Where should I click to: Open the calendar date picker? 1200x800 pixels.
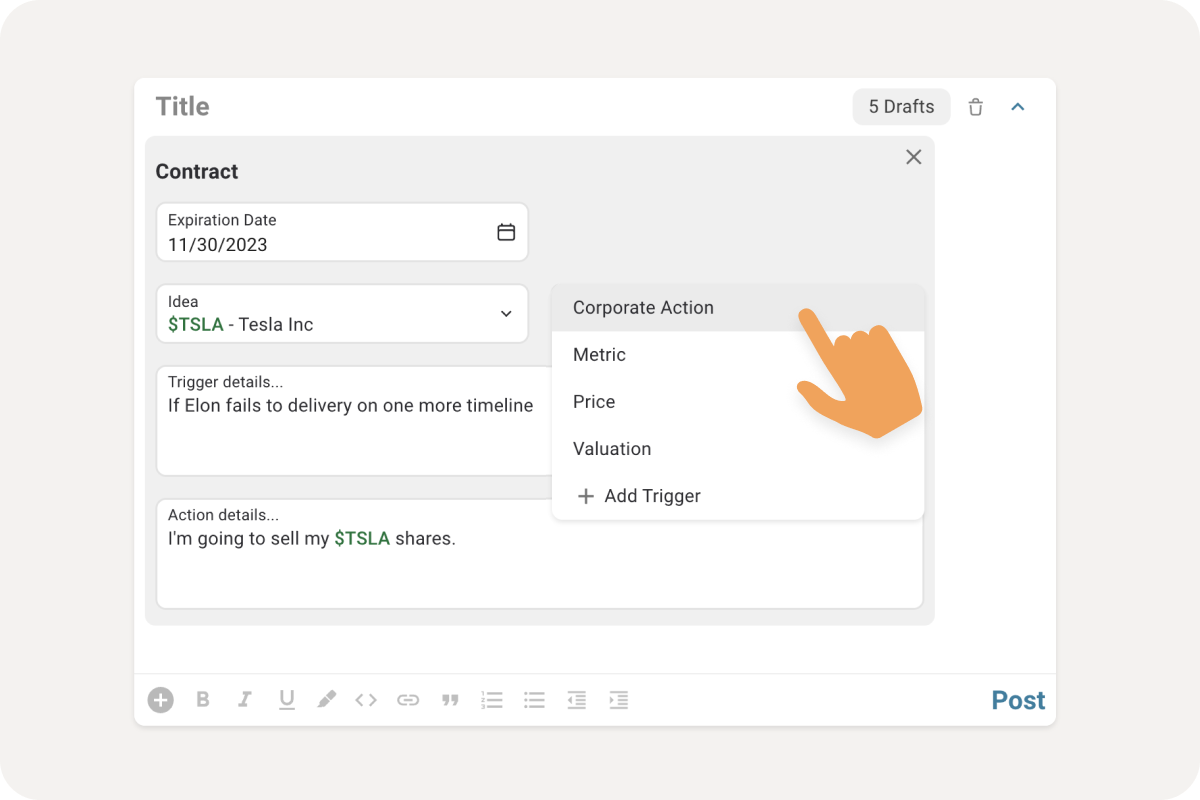coord(506,232)
